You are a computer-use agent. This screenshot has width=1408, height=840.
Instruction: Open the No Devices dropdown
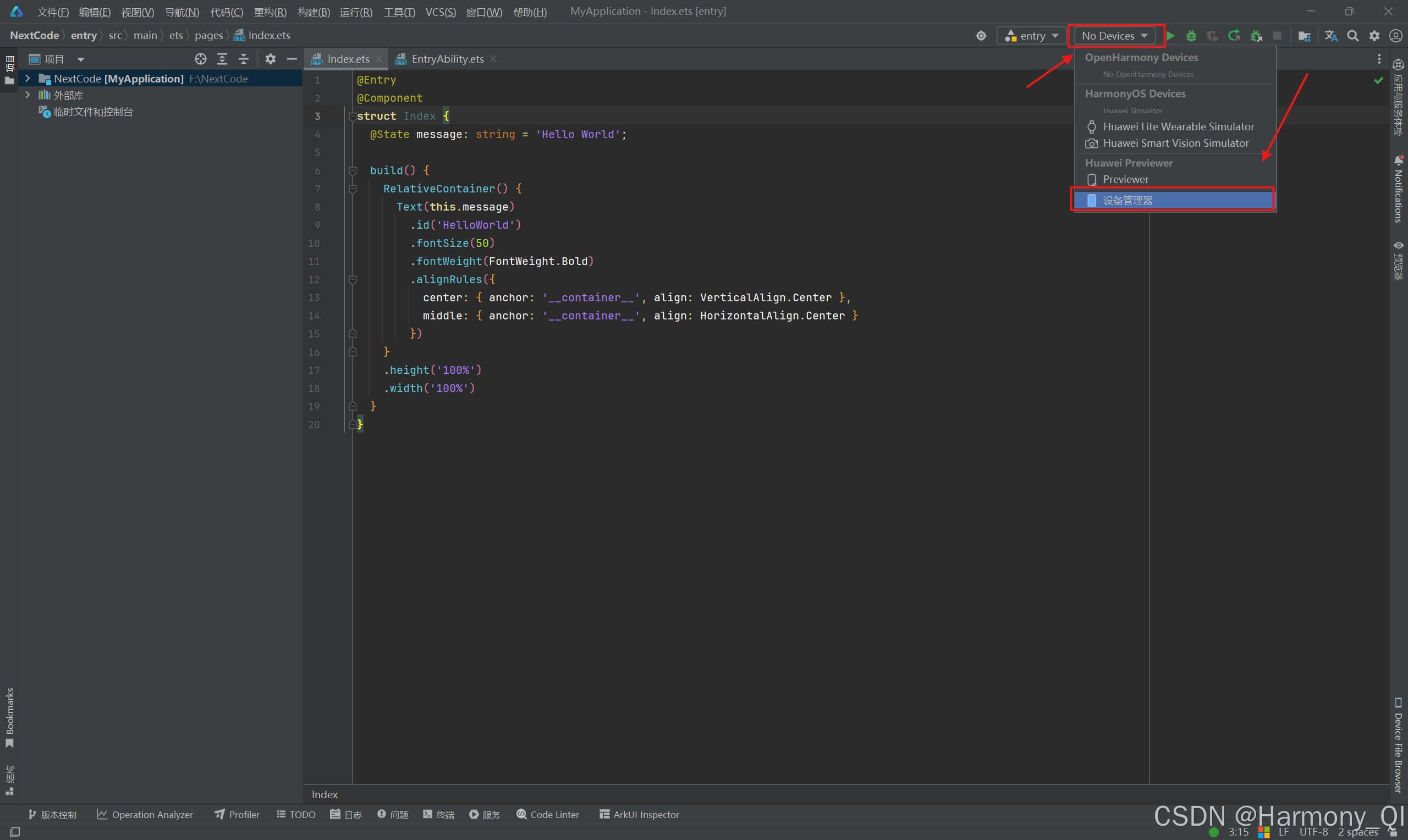[1115, 36]
